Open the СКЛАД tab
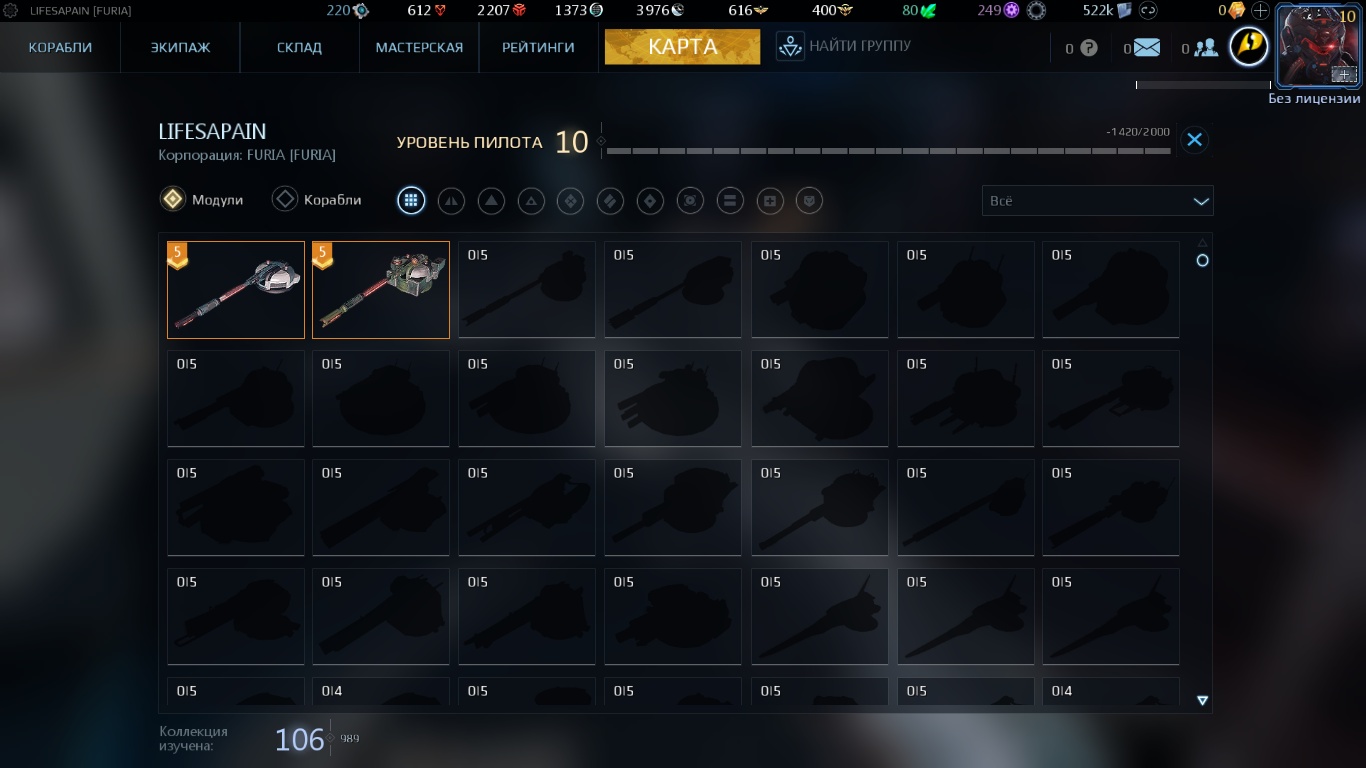The image size is (1366, 768). 300,47
